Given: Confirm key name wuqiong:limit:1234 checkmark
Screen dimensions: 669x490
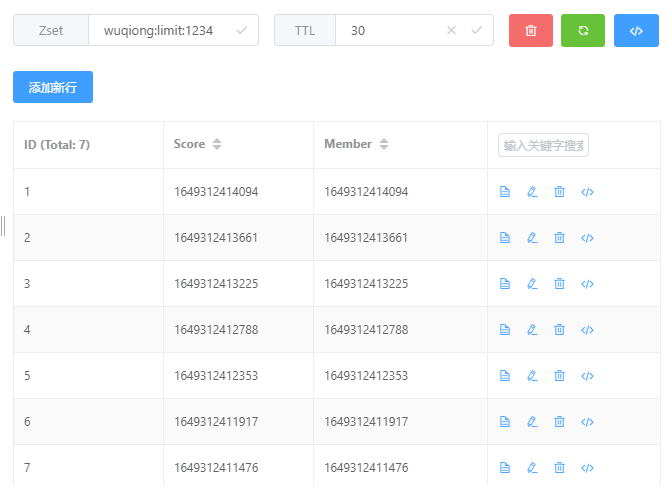Looking at the screenshot, I should pyautogui.click(x=241, y=30).
